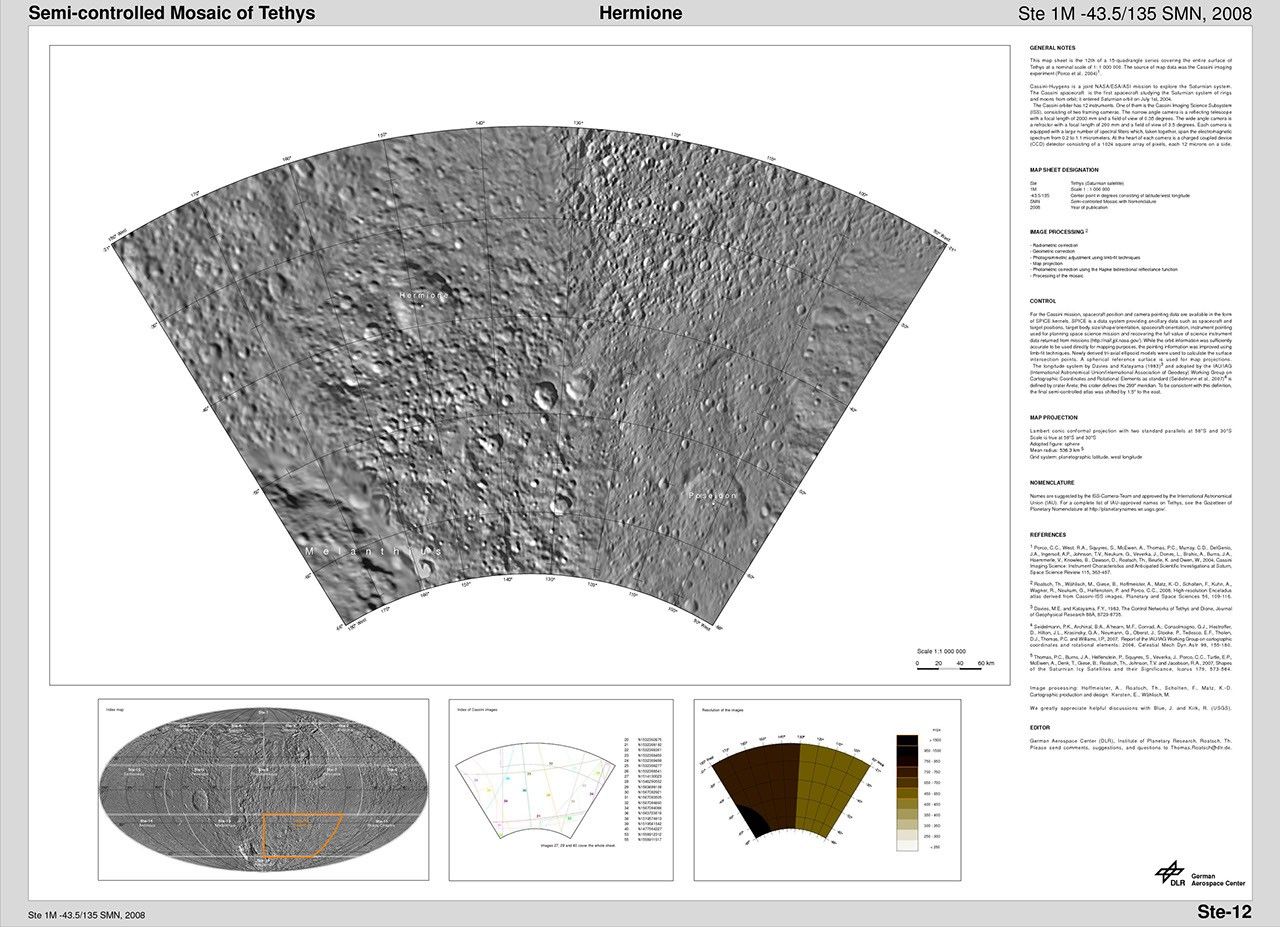The height and width of the screenshot is (927, 1280).
Task: Click the orange highlighted quadrangle on the index map
Action: (x=300, y=834)
